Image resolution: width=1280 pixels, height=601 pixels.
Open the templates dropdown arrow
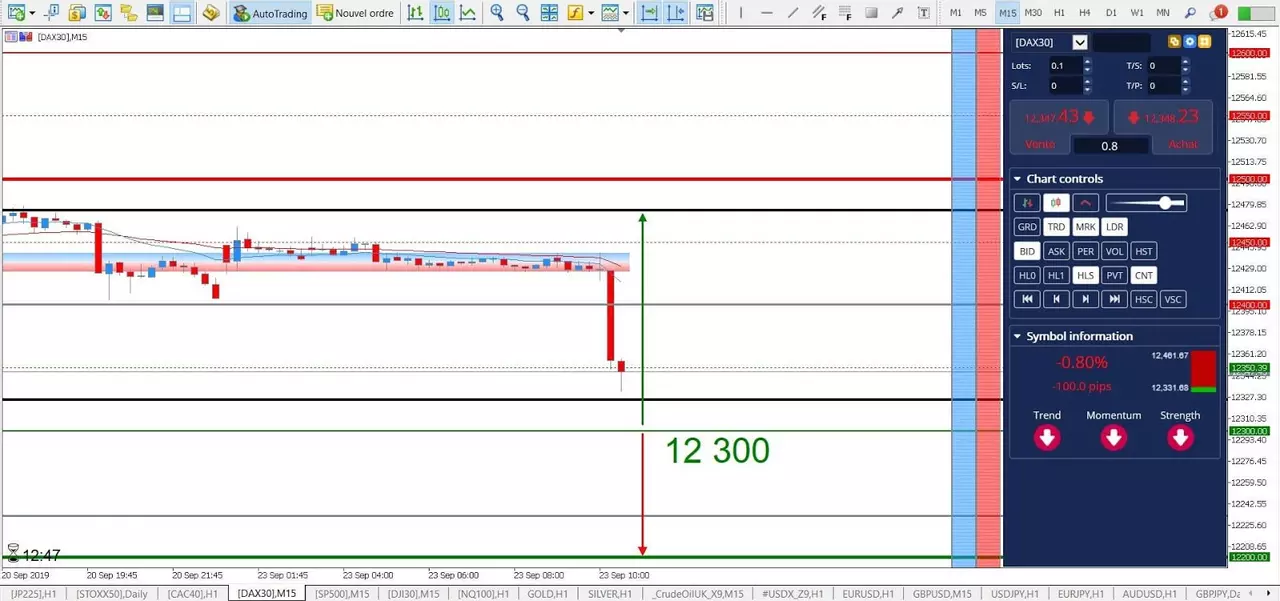click(x=626, y=13)
